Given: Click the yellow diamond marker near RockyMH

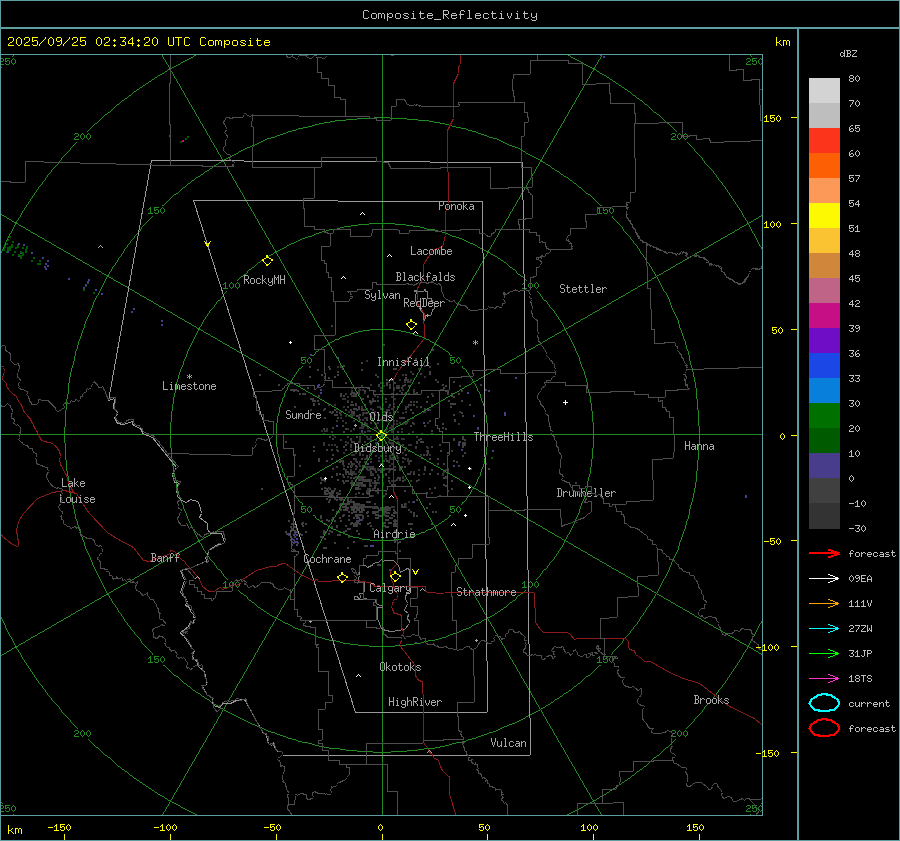Looking at the screenshot, I should click(x=267, y=260).
